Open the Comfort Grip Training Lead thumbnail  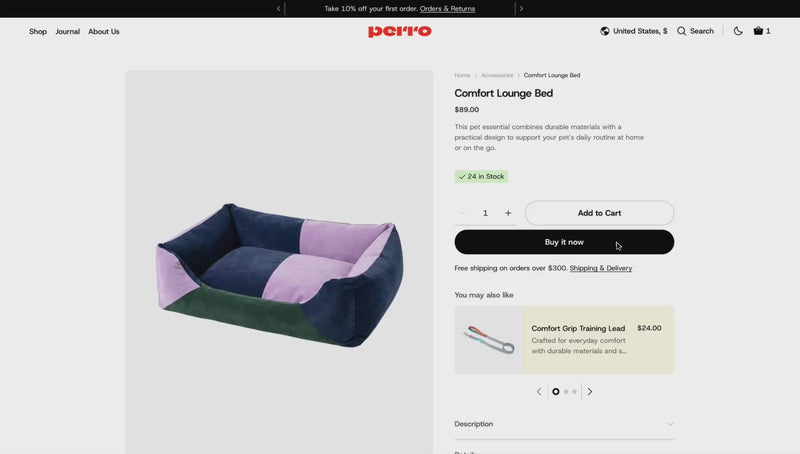pos(488,340)
